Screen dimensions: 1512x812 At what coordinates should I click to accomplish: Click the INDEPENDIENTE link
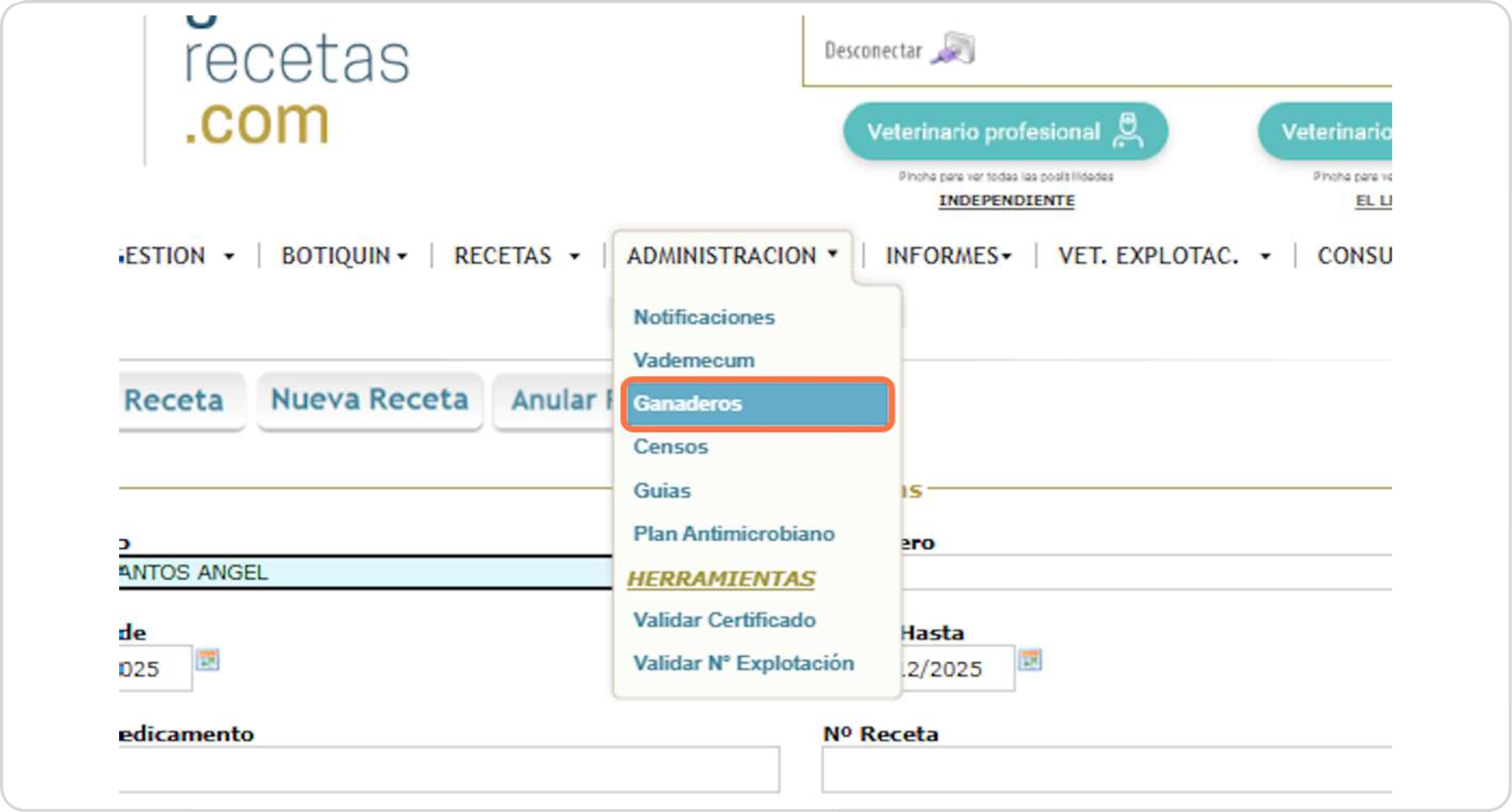[1006, 201]
